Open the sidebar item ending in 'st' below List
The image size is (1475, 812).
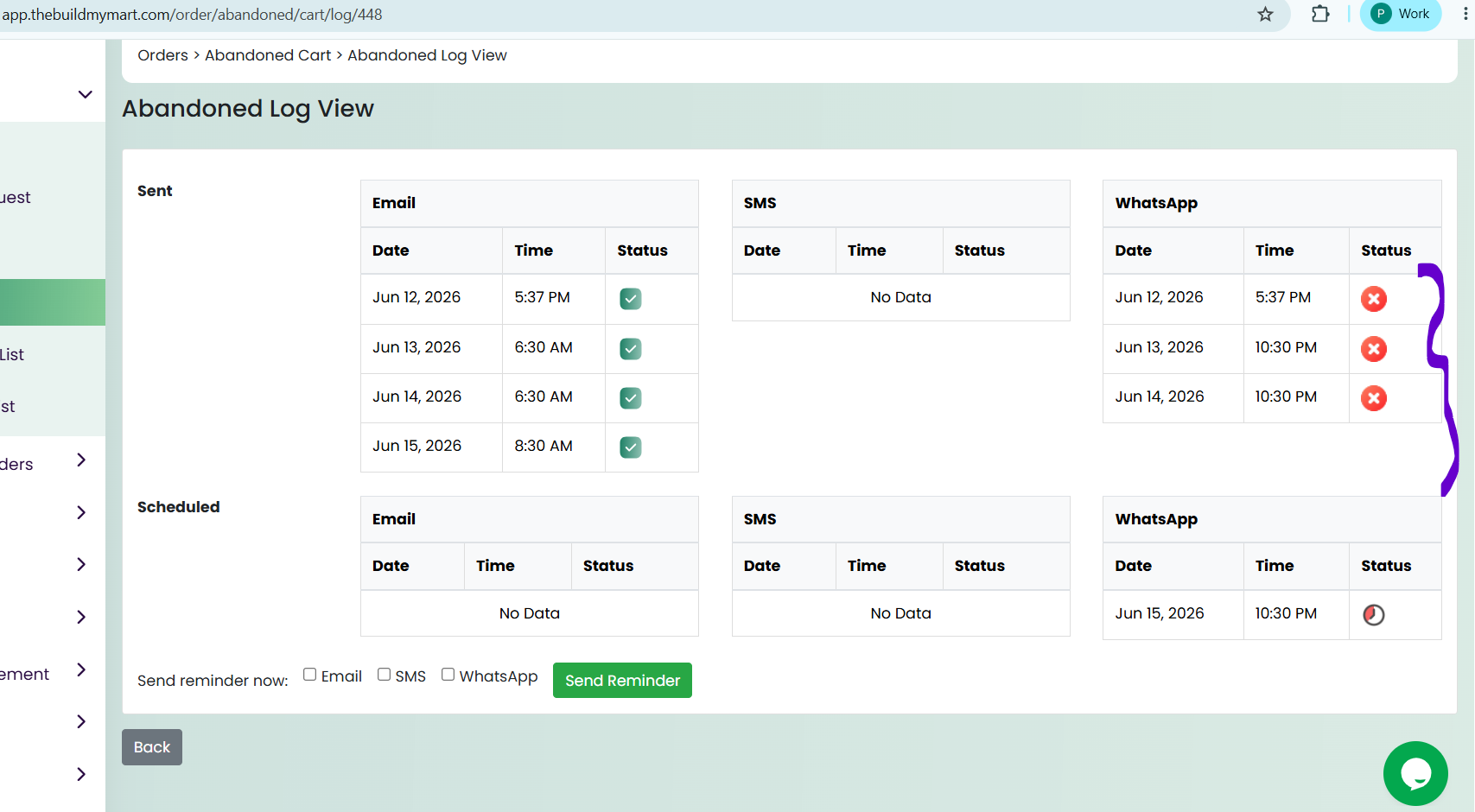tap(8, 406)
